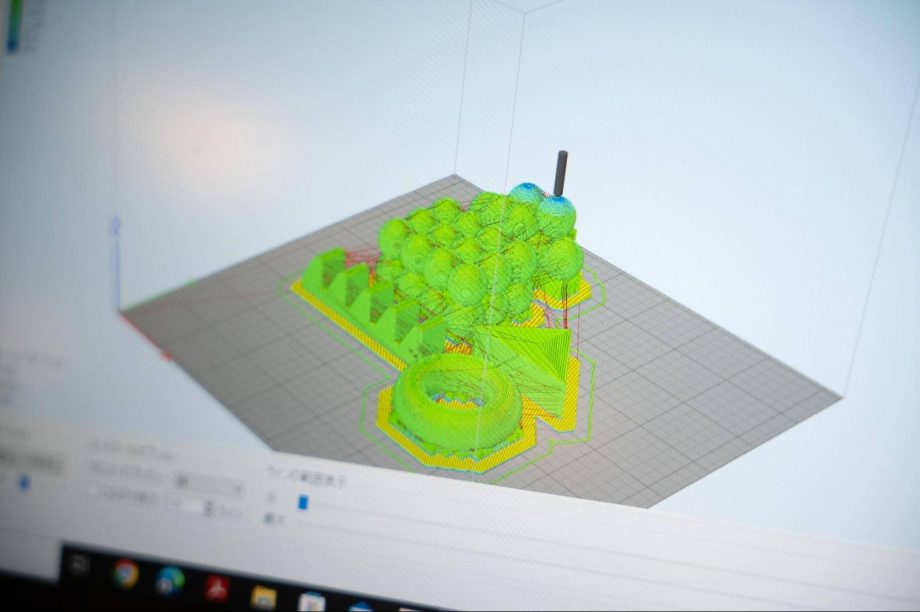
Task: Click the blue-capped sphere at cluster top
Action: pyautogui.click(x=527, y=195)
